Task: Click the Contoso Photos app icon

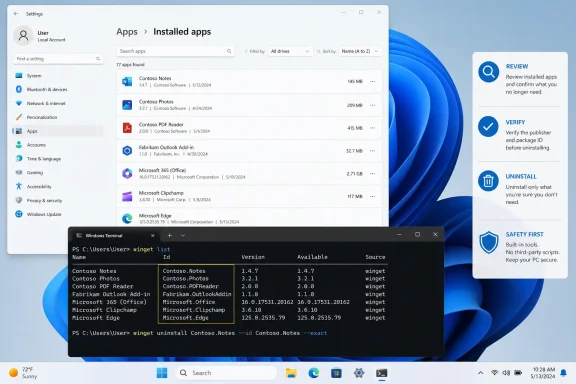Action: 127,105
